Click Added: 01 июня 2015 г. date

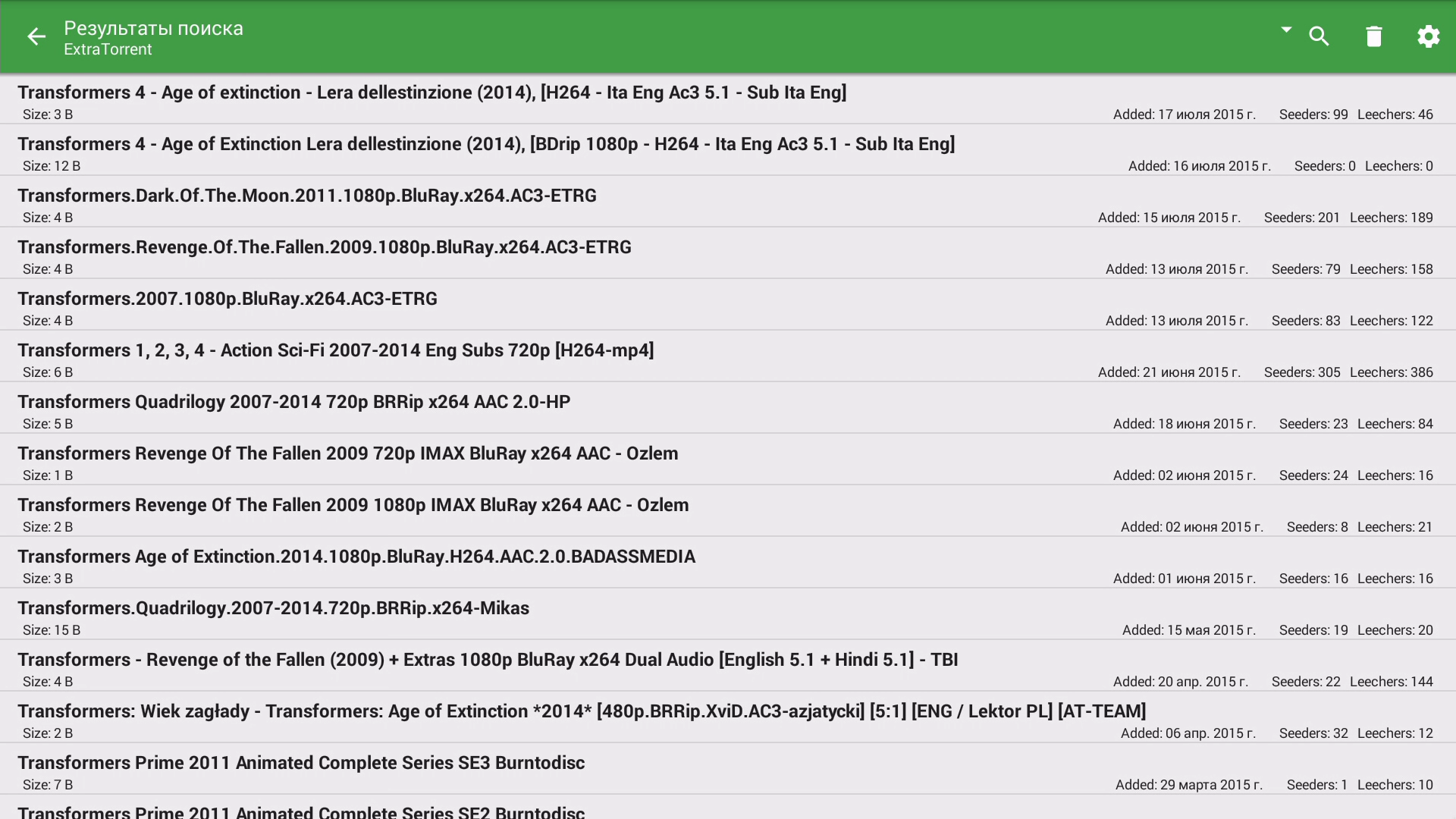[1185, 579]
